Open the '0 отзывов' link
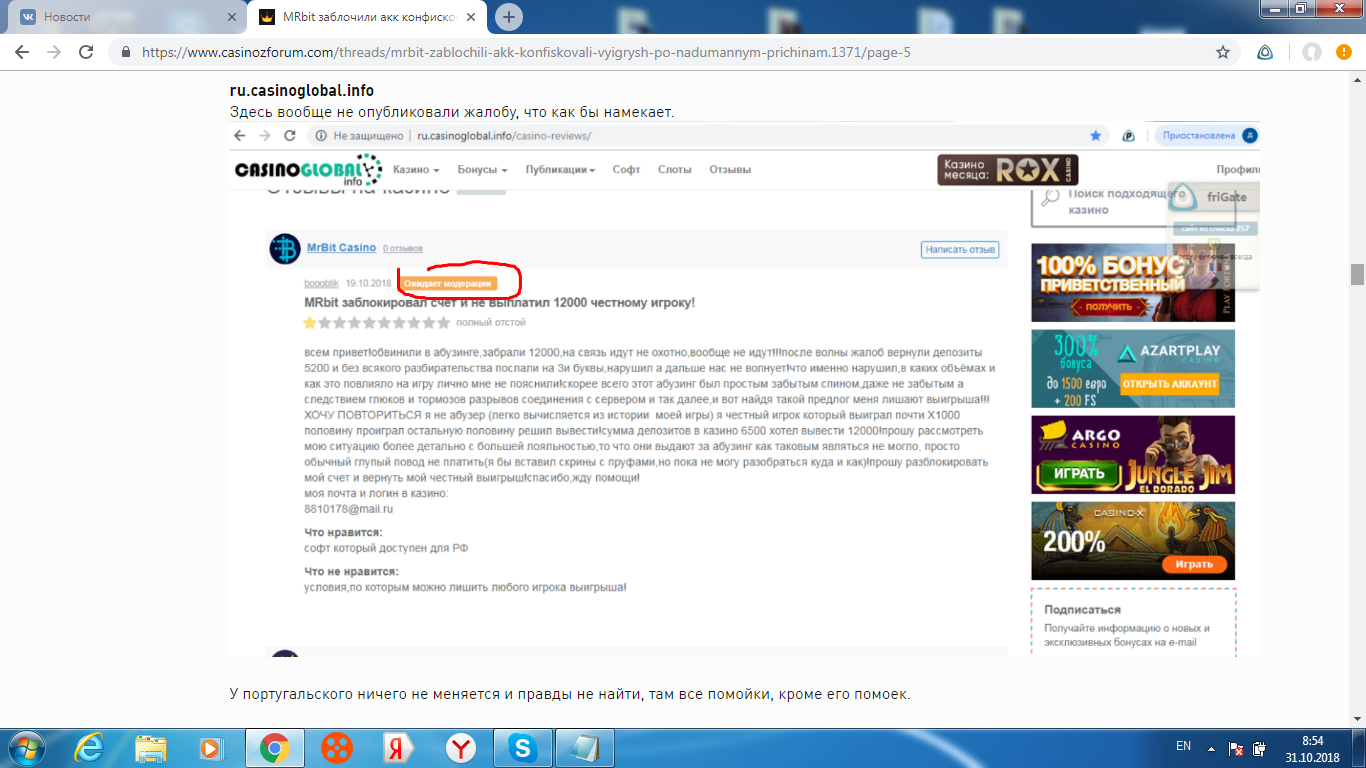1366x768 pixels. point(403,249)
